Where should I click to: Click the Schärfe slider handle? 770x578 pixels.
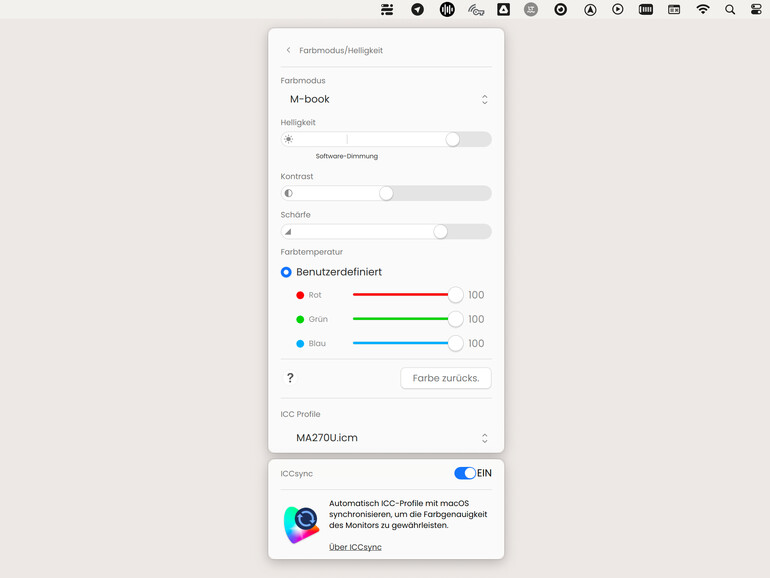point(440,232)
